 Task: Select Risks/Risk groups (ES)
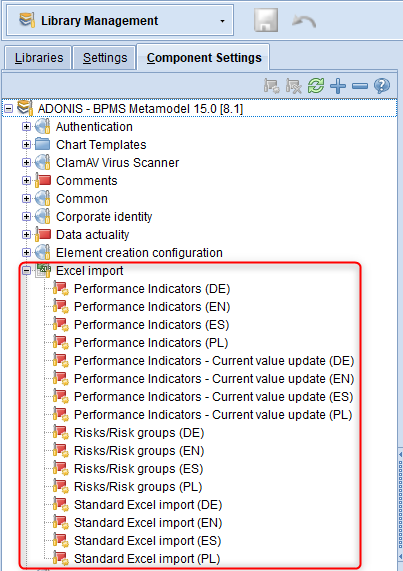click(138, 469)
